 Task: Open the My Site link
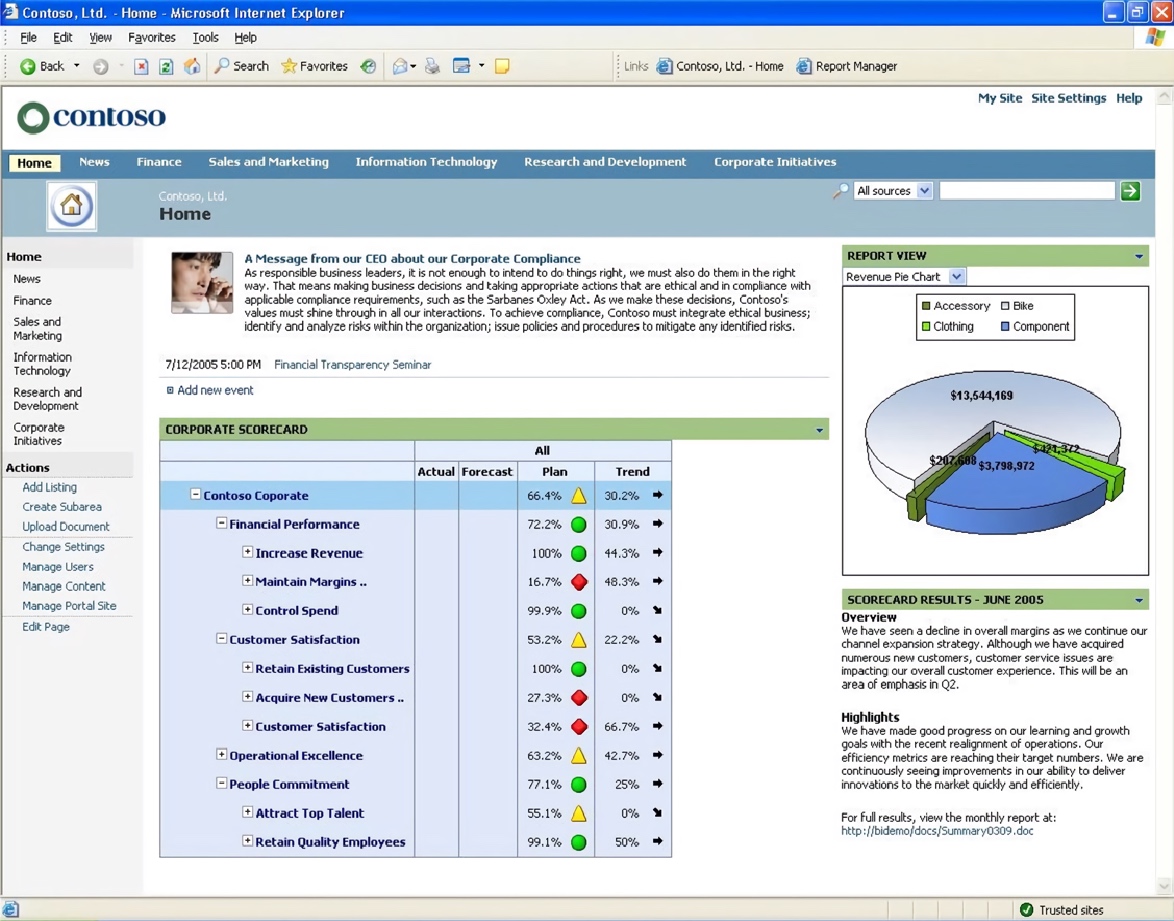[x=1000, y=98]
